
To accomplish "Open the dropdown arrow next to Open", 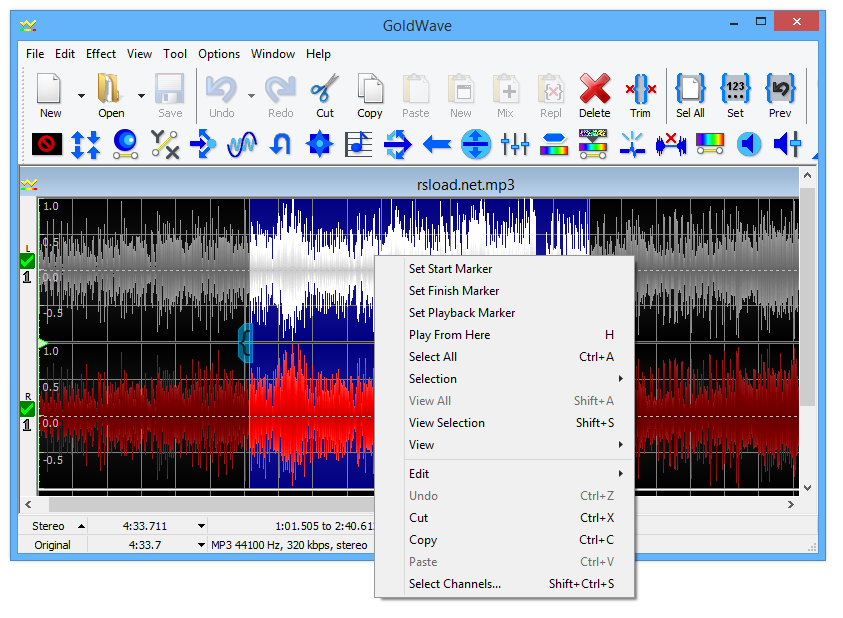I will 141,96.
